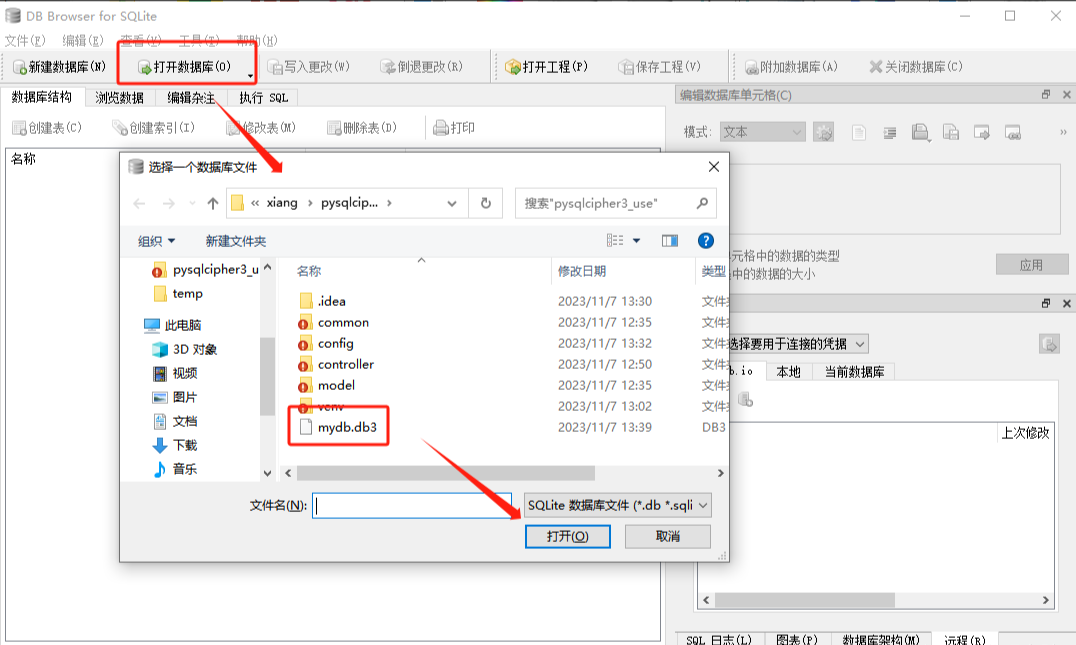This screenshot has width=1076, height=645.
Task: Open the 模式 mode dropdown showing 文本
Action: 762,132
